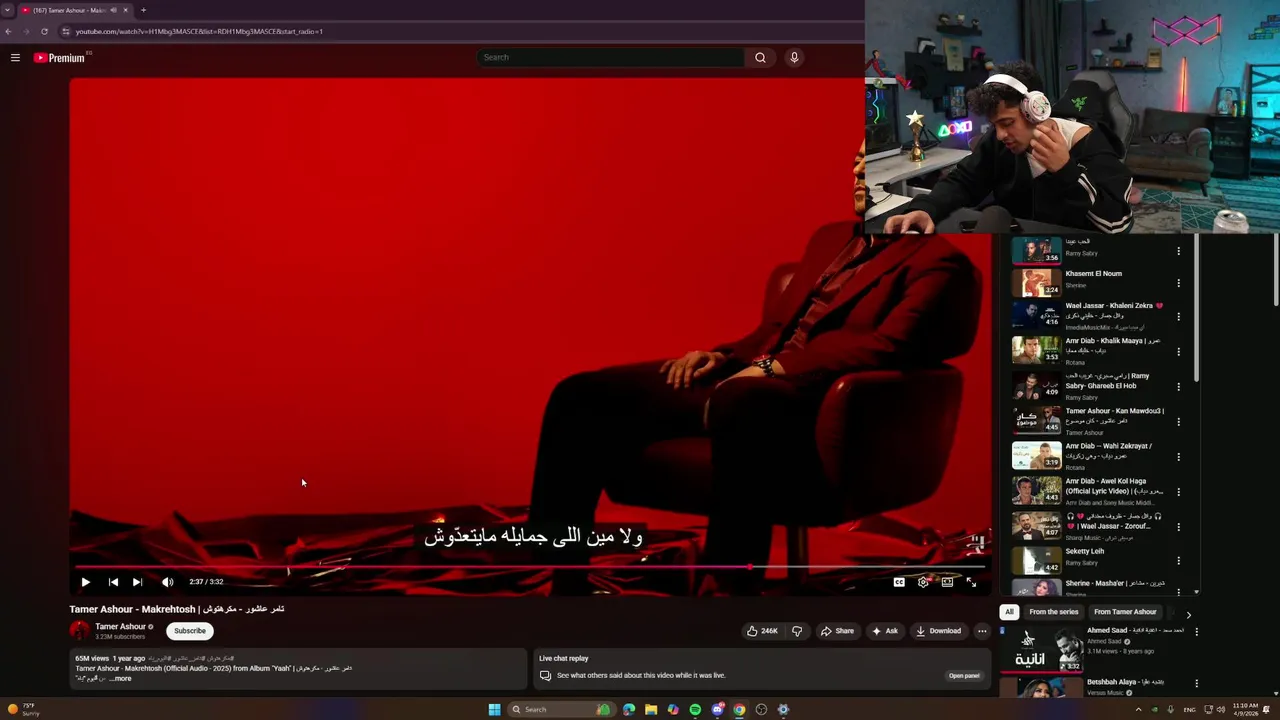Open more actions menu beside Download

(982, 631)
